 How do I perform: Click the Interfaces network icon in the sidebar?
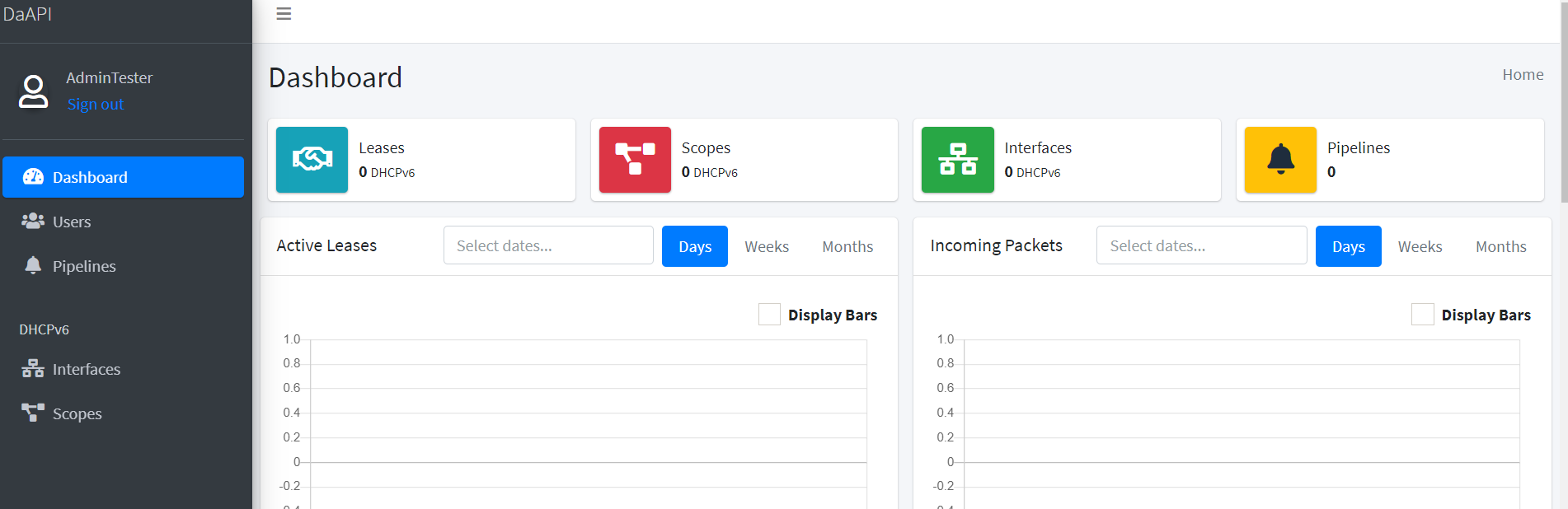[33, 368]
